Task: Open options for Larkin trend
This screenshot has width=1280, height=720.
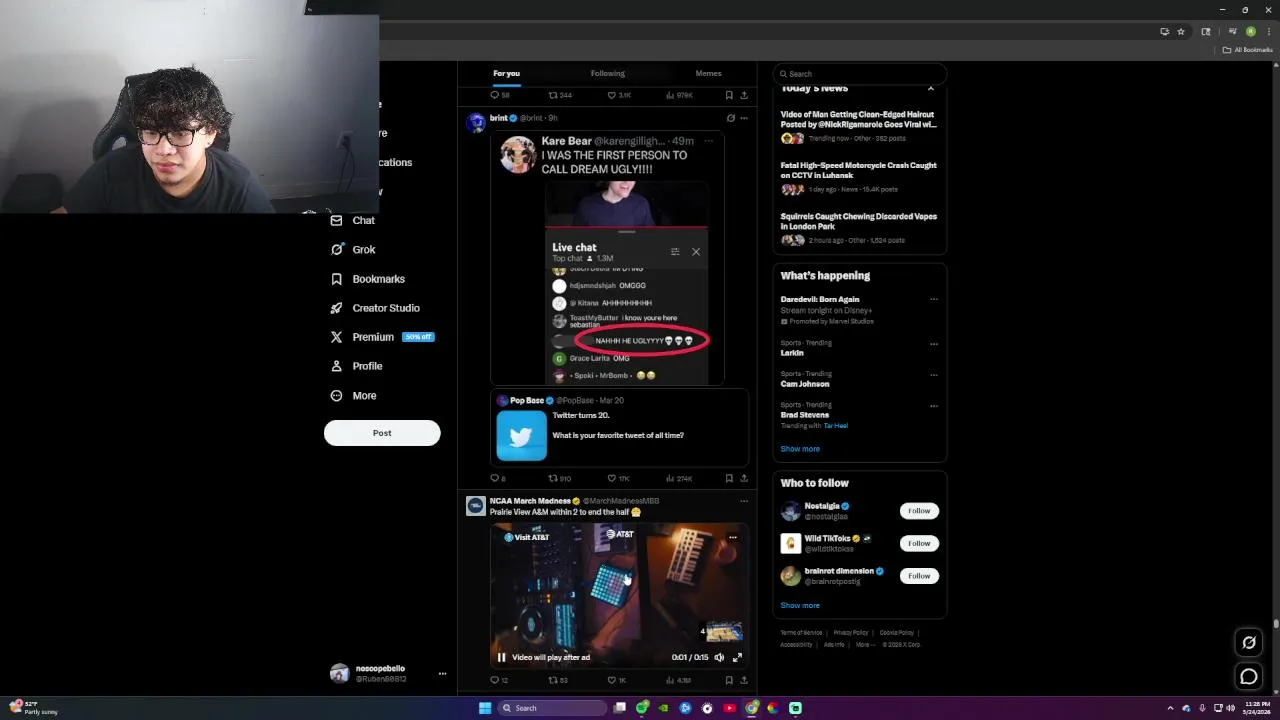Action: tap(934, 344)
